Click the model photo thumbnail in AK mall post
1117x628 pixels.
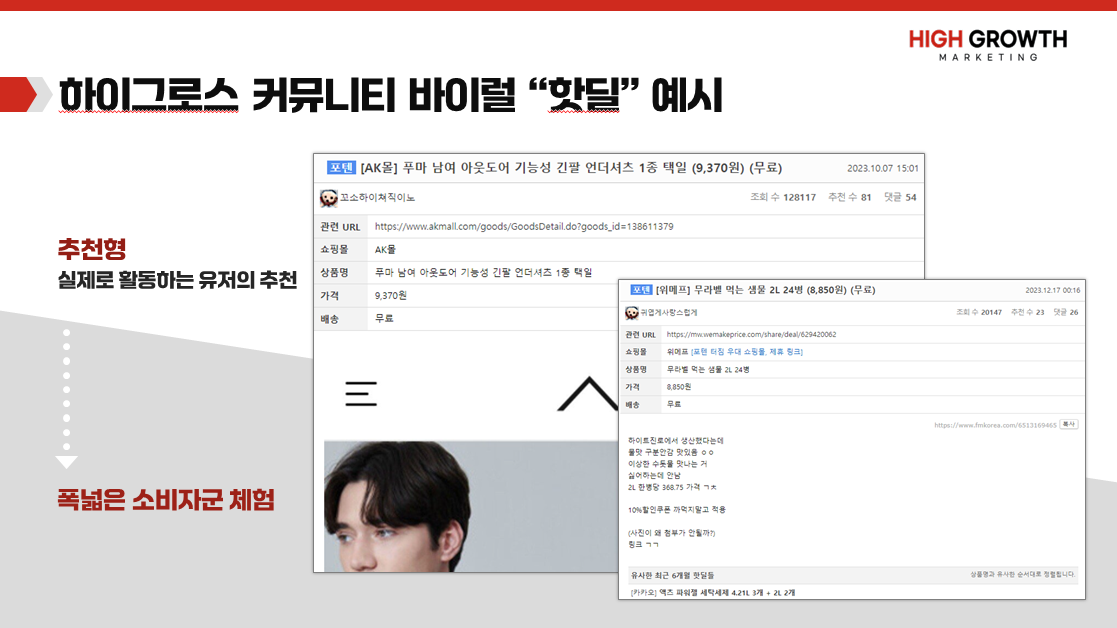point(471,506)
